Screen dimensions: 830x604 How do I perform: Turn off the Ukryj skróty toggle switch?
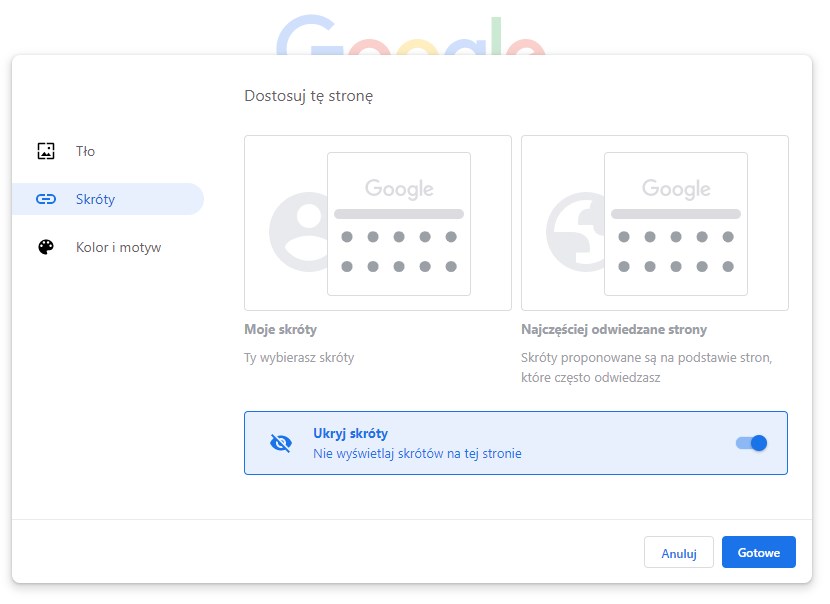click(x=751, y=443)
